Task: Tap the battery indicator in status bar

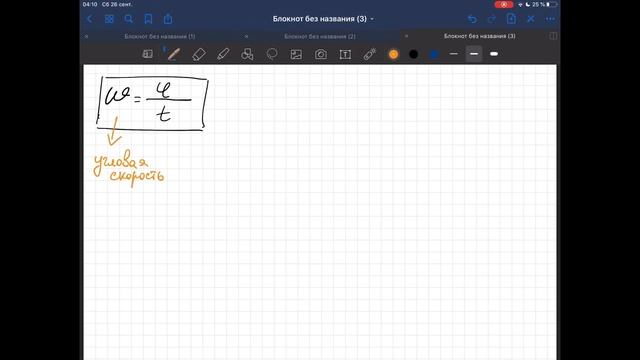Action: tap(552, 4)
